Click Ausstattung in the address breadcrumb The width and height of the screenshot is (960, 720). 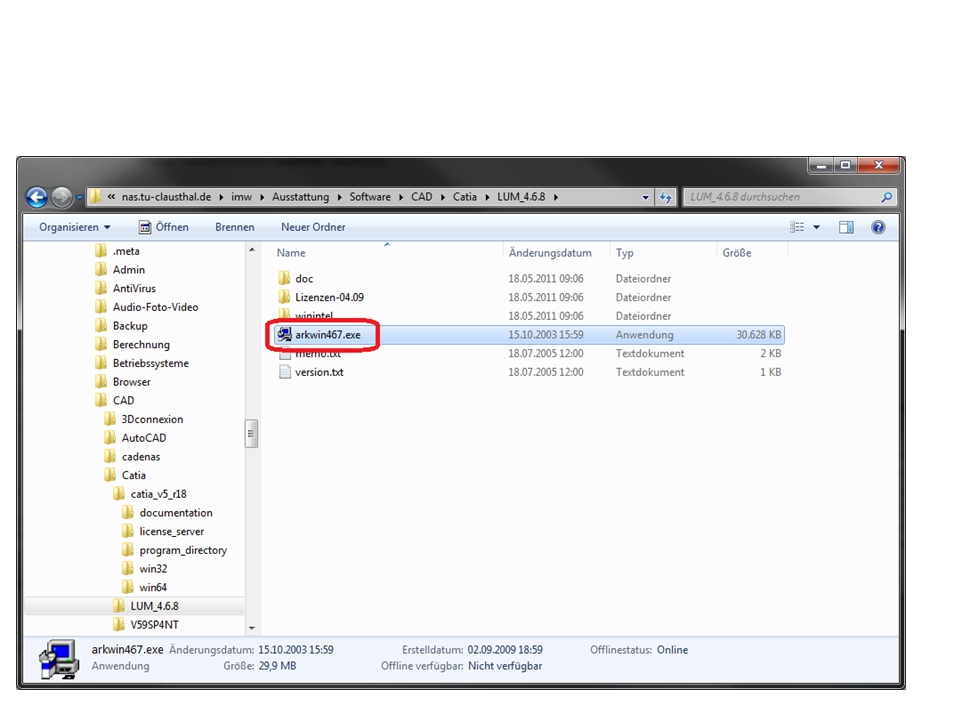point(301,197)
